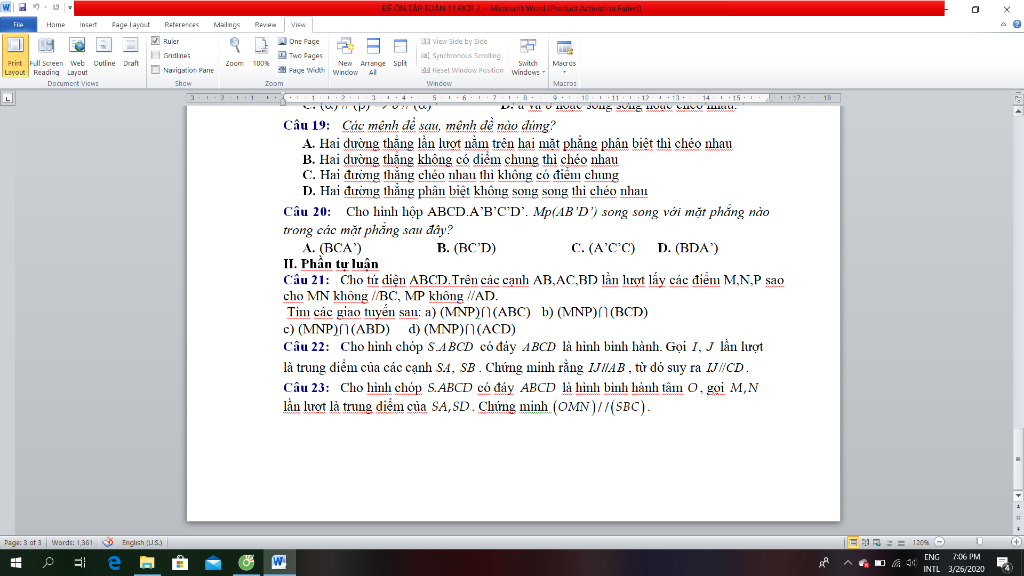
Task: Go to previous page browse button
Action: pos(1017,507)
